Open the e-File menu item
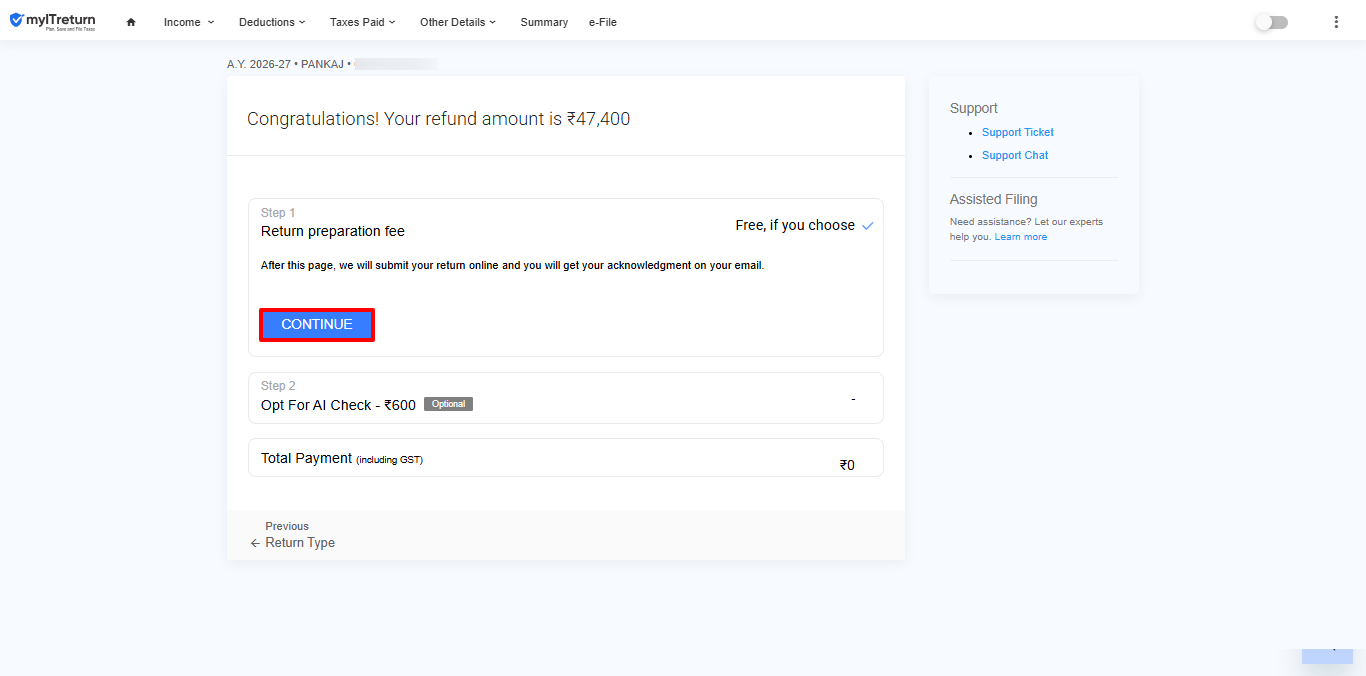1366x676 pixels. [x=603, y=22]
